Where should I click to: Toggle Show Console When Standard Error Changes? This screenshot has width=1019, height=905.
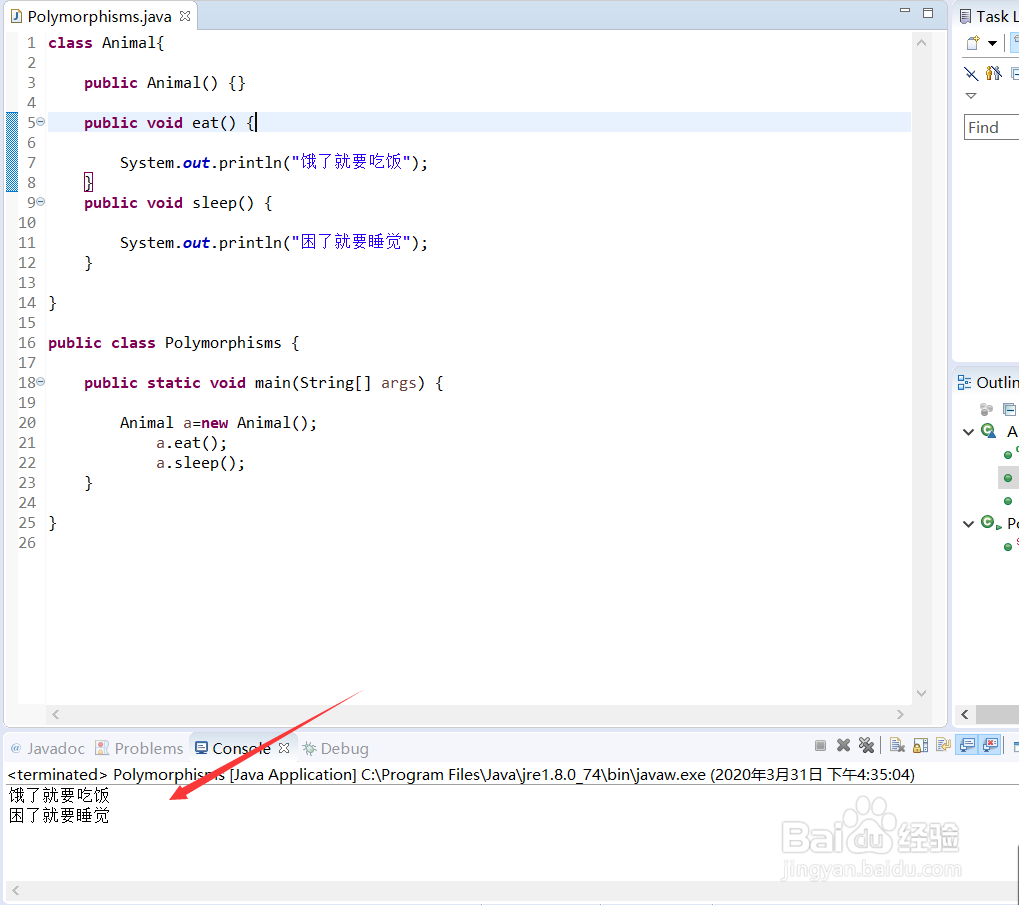[x=990, y=746]
